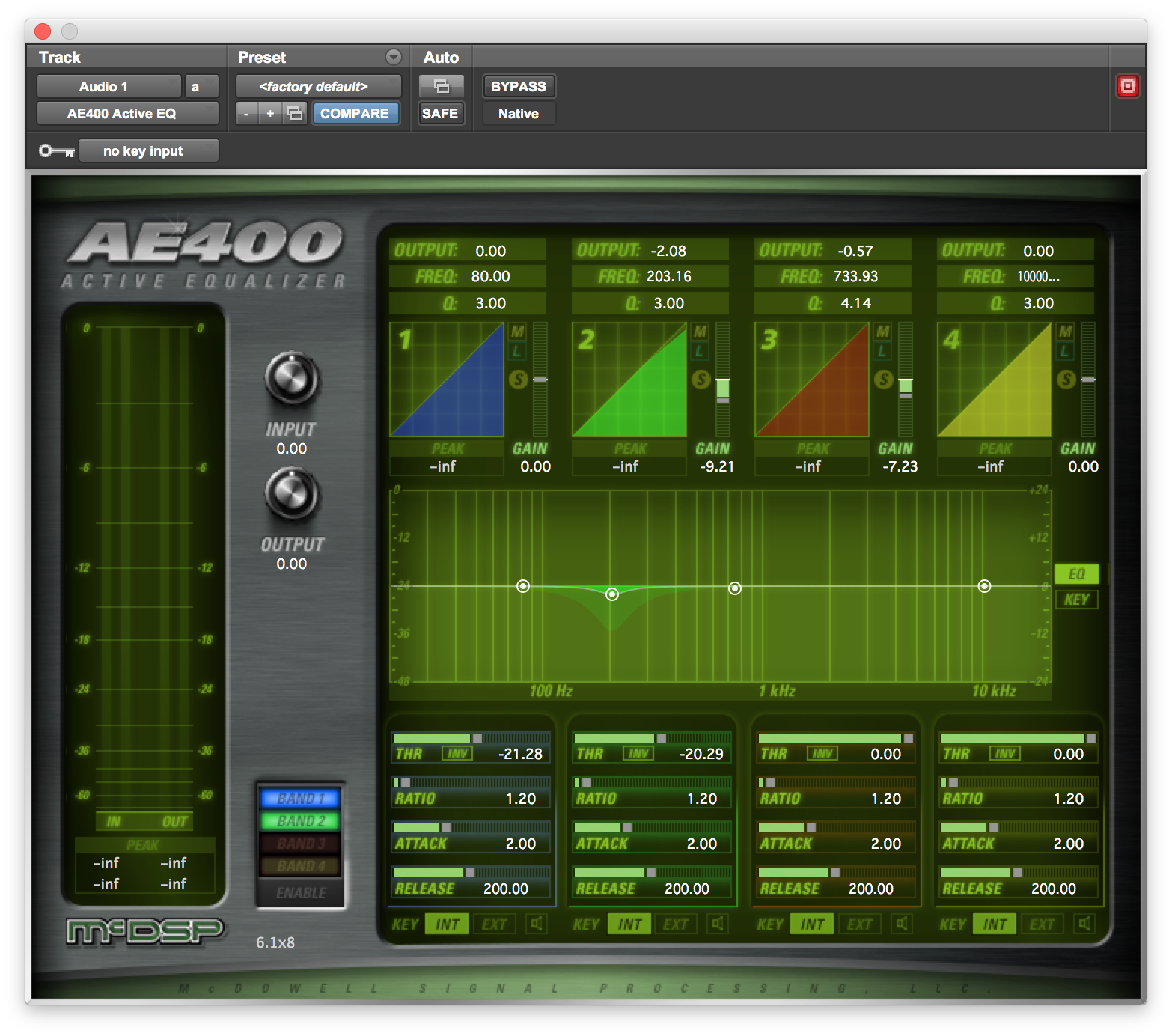Set band 1 key source to EXT
Screen dimensions: 1172x1036
tap(495, 924)
